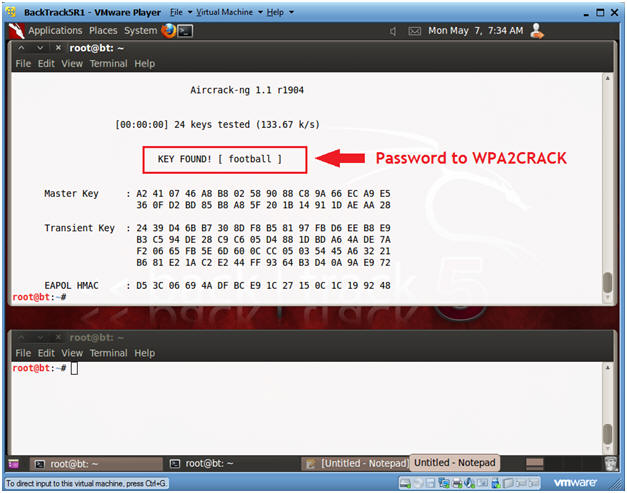Image resolution: width=627 pixels, height=493 pixels.
Task: Click VMware hard disk device status icon
Action: [405, 483]
